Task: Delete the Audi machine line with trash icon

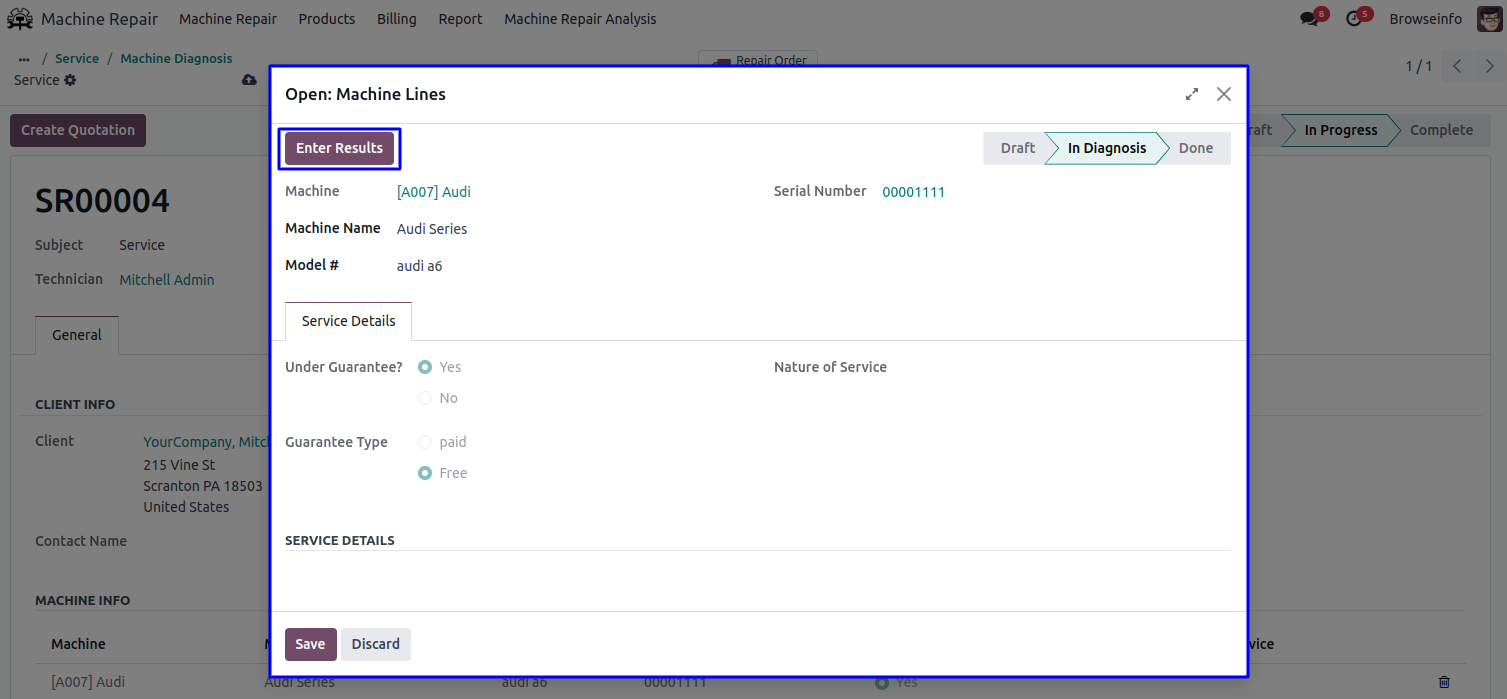Action: tap(1444, 682)
